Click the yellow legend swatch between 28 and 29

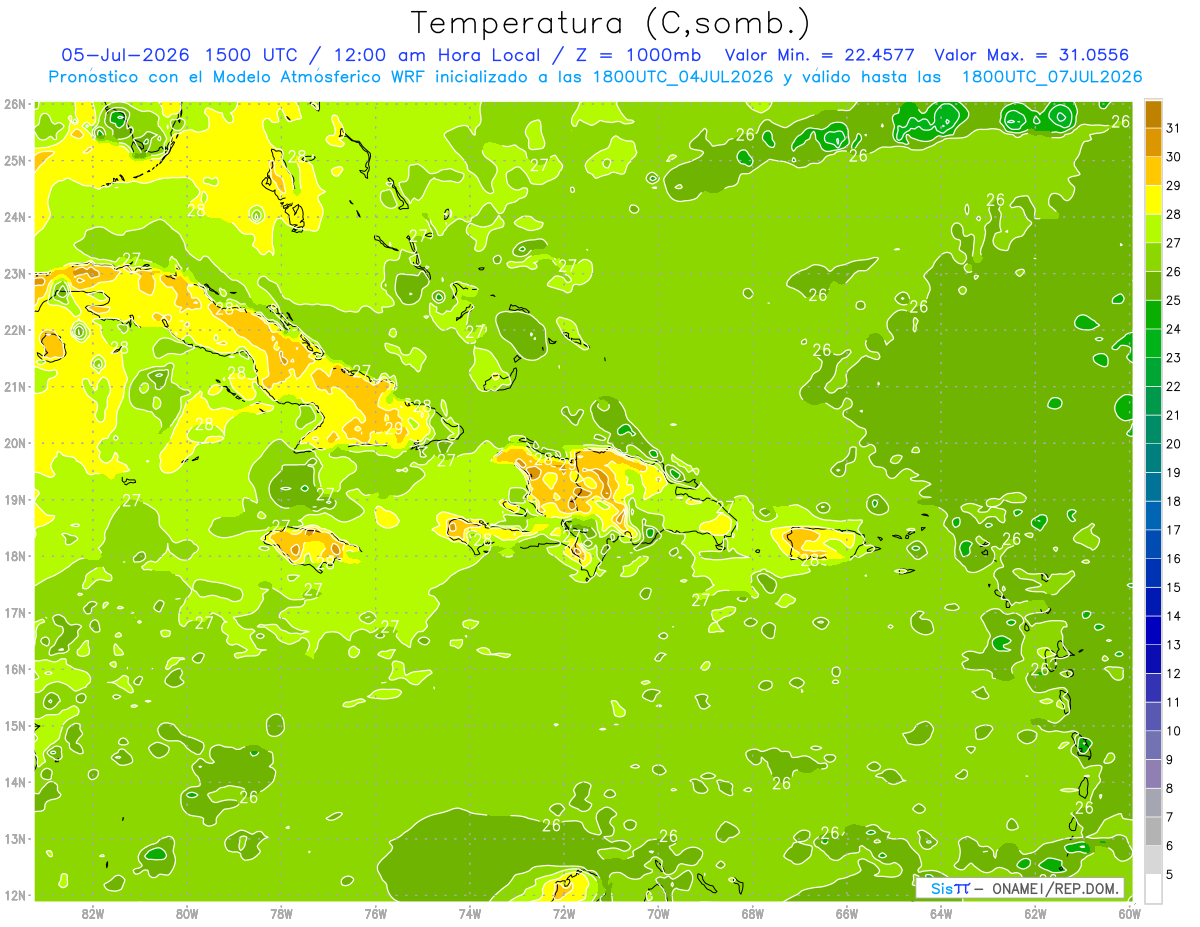coord(1153,200)
